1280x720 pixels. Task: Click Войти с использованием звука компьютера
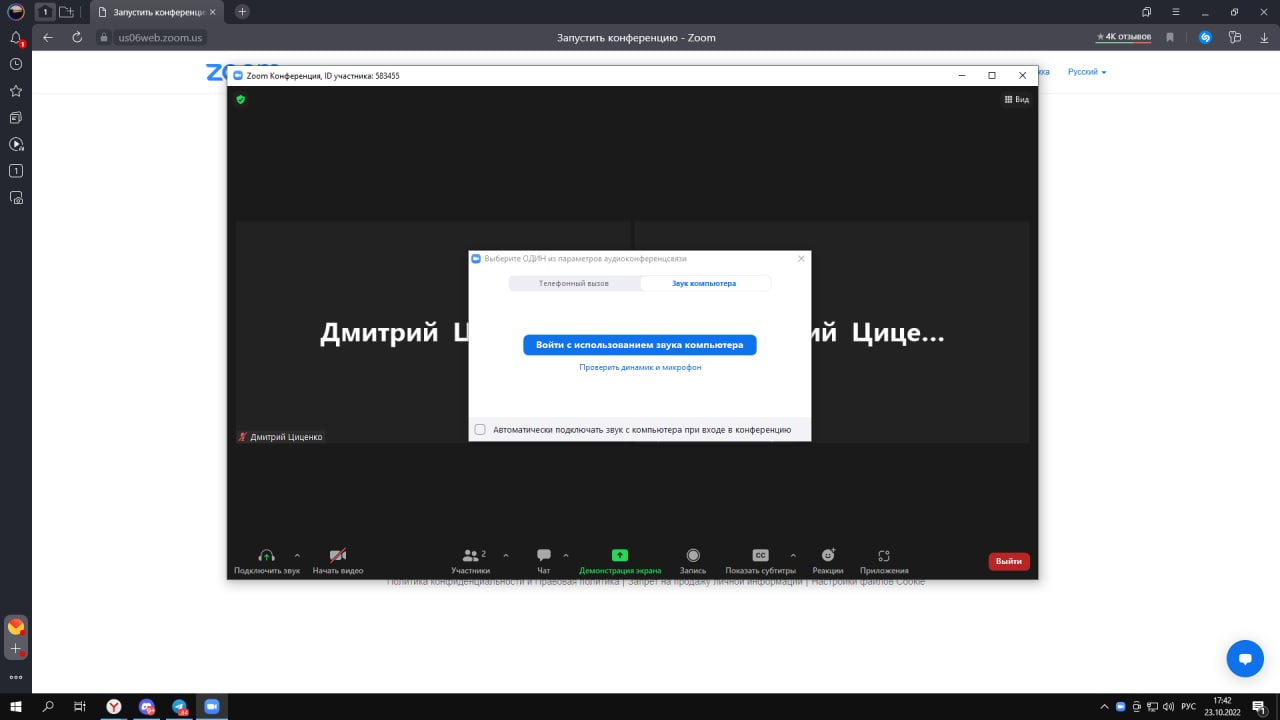[x=640, y=345]
